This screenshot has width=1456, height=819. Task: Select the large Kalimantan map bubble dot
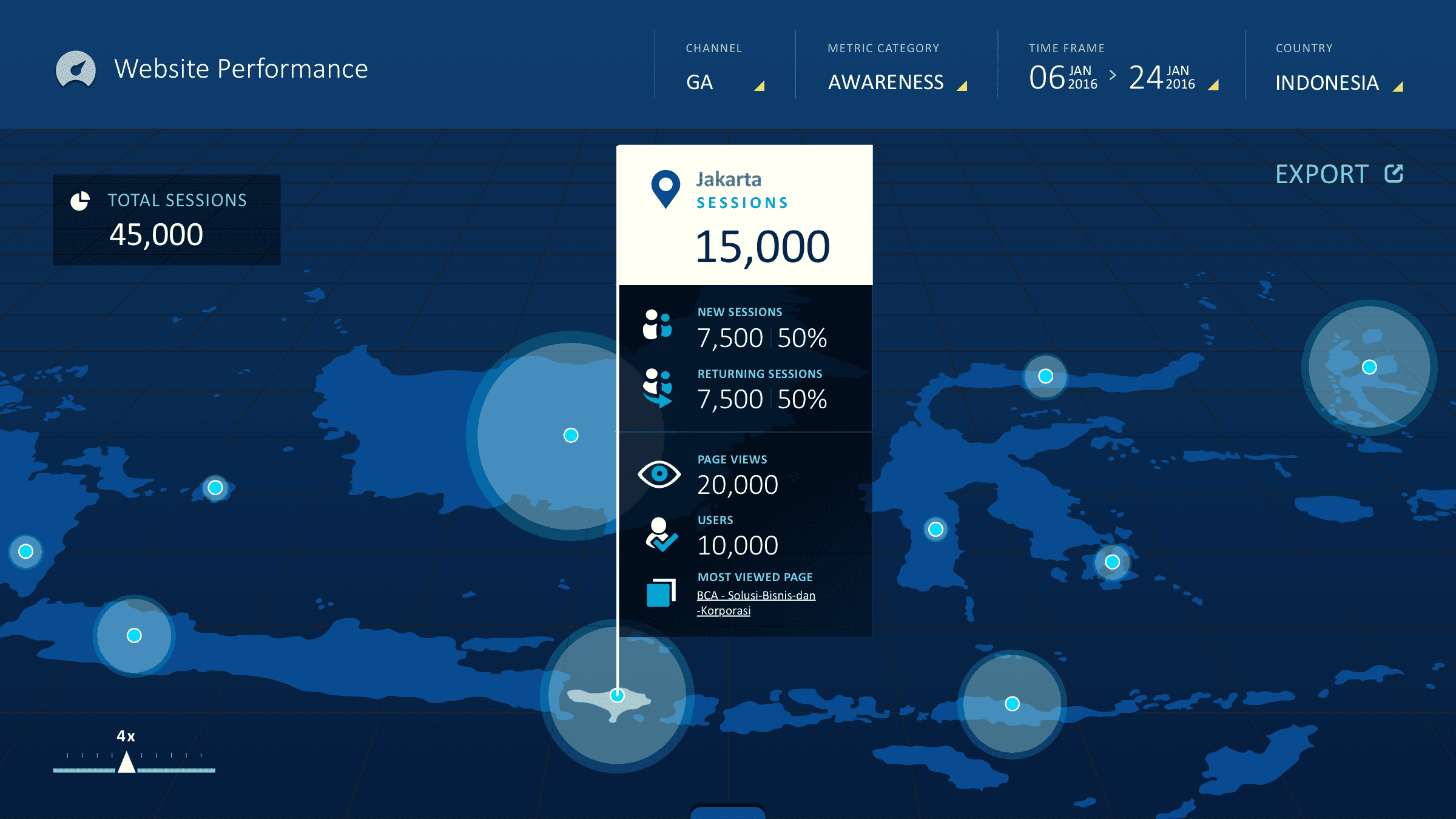click(x=570, y=436)
